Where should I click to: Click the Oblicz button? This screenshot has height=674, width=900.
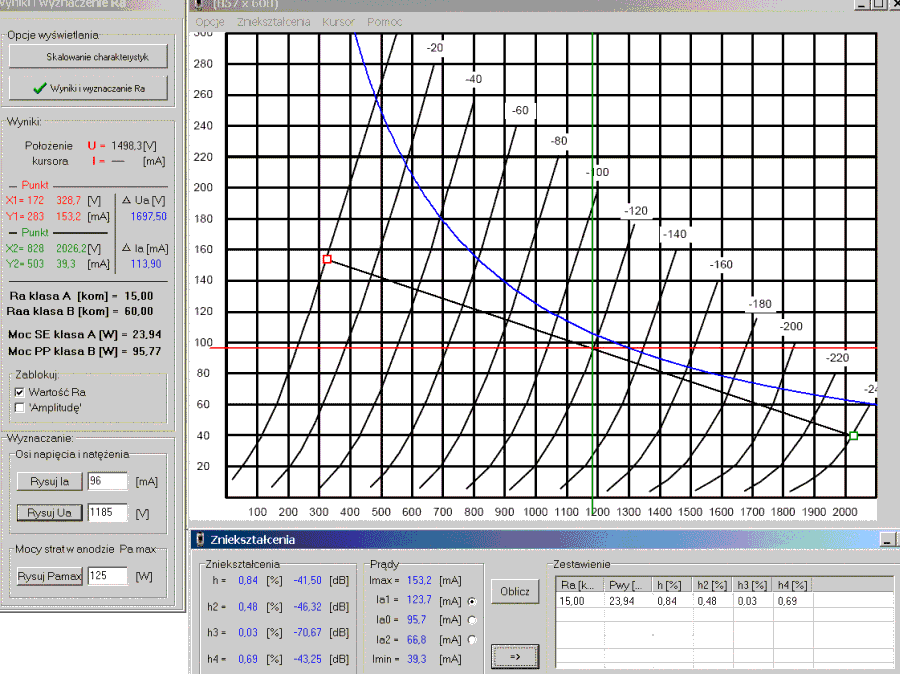(x=515, y=591)
